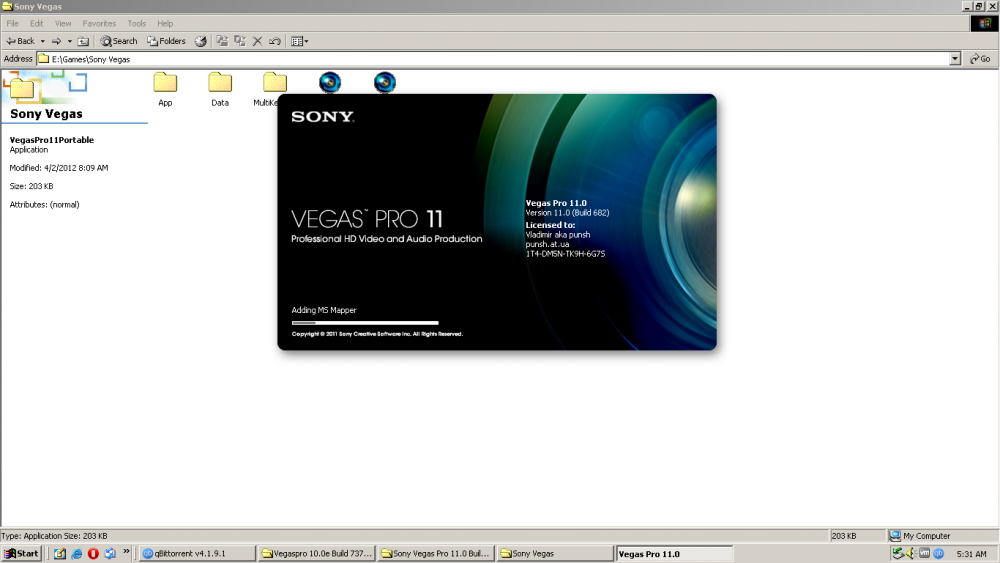Click the Start button

(21, 553)
